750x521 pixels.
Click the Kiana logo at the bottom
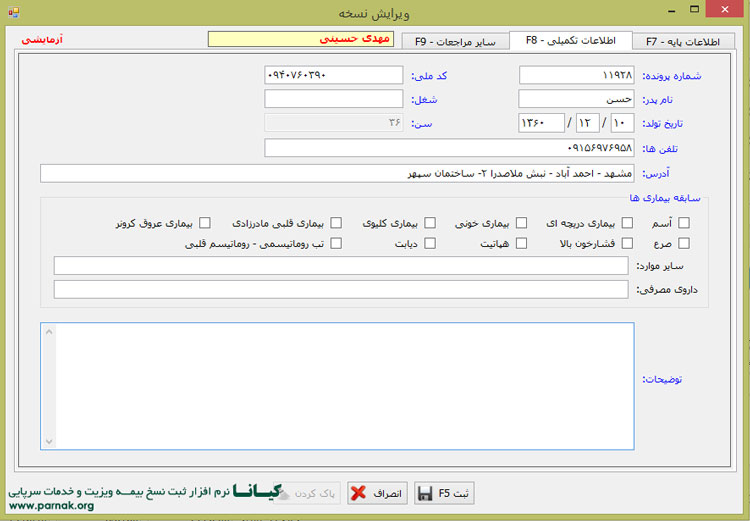263,492
